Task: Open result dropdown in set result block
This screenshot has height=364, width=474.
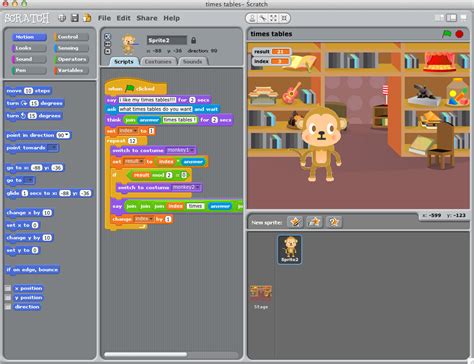Action: point(141,162)
